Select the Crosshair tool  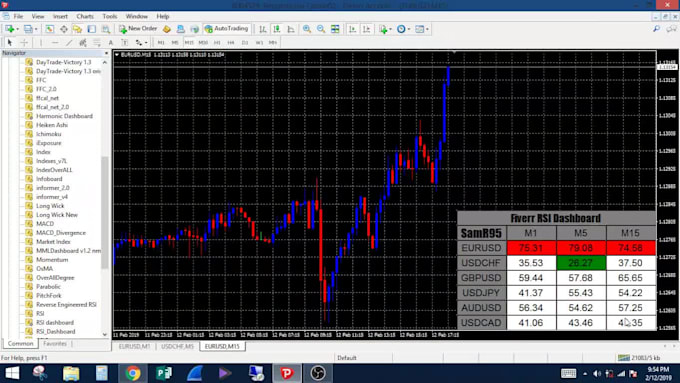click(24, 43)
